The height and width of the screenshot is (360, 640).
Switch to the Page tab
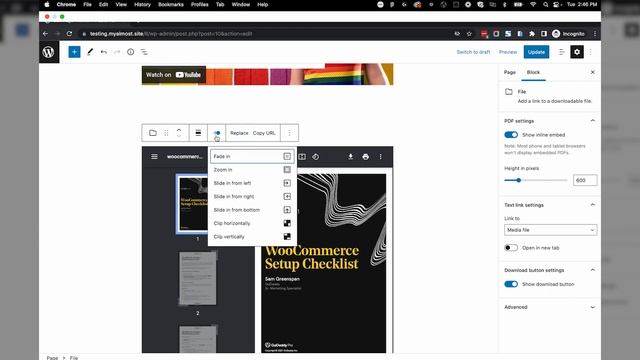point(510,72)
